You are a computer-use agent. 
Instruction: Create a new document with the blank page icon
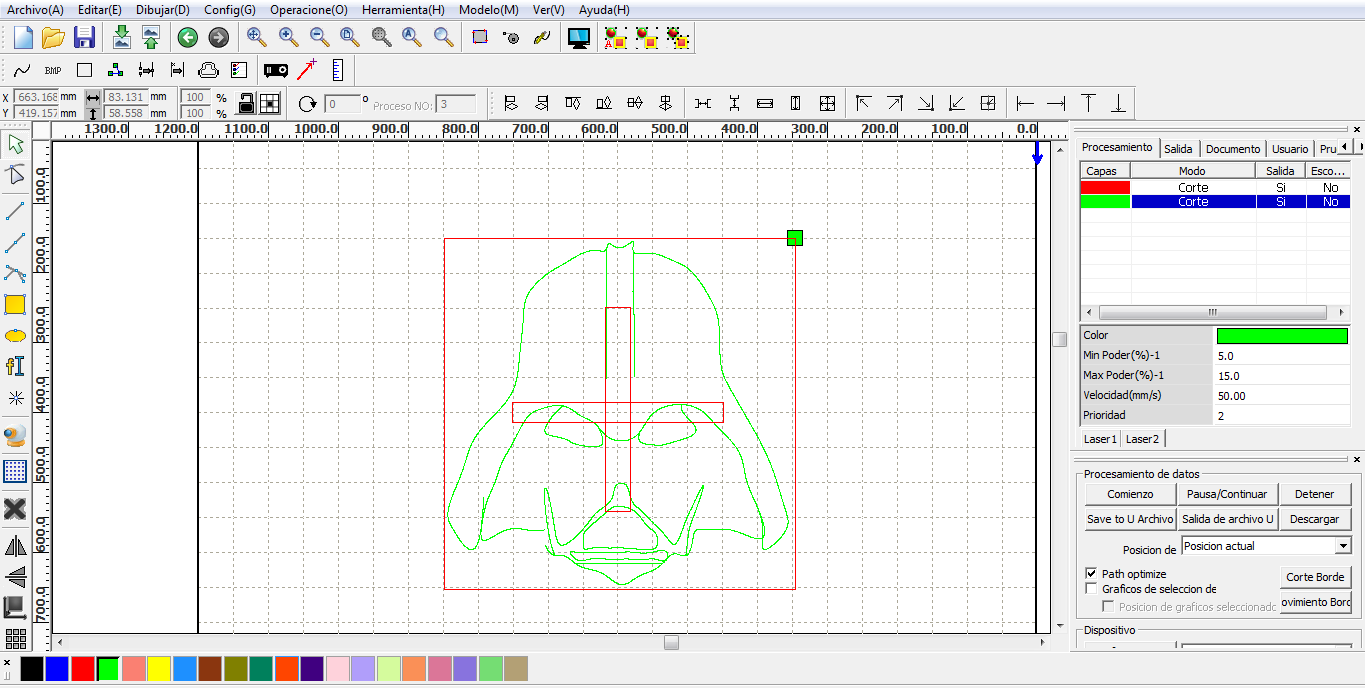[x=23, y=38]
